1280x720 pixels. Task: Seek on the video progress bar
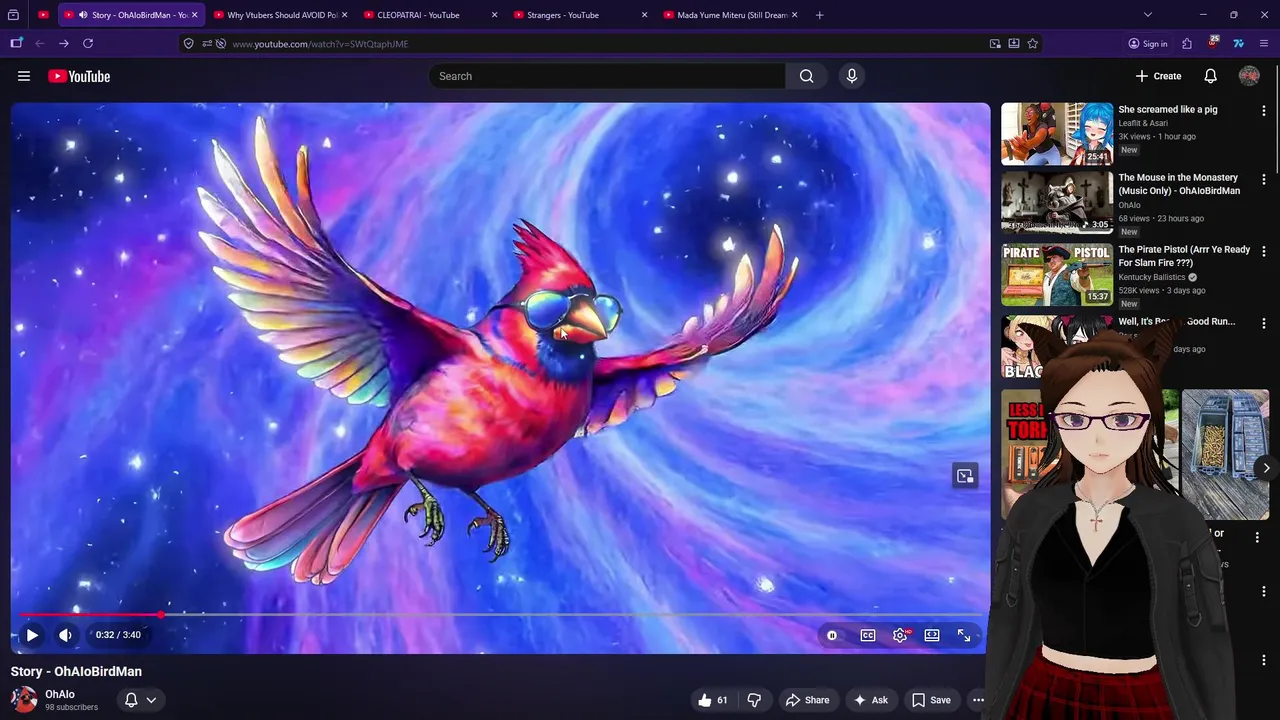coord(500,614)
